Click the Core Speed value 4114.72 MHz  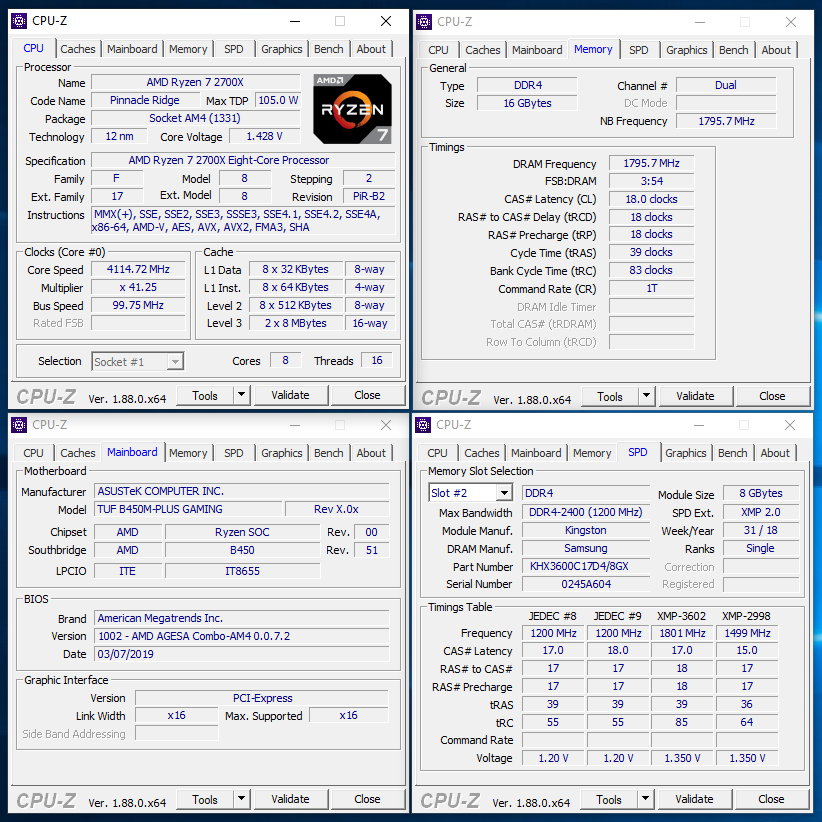point(138,269)
